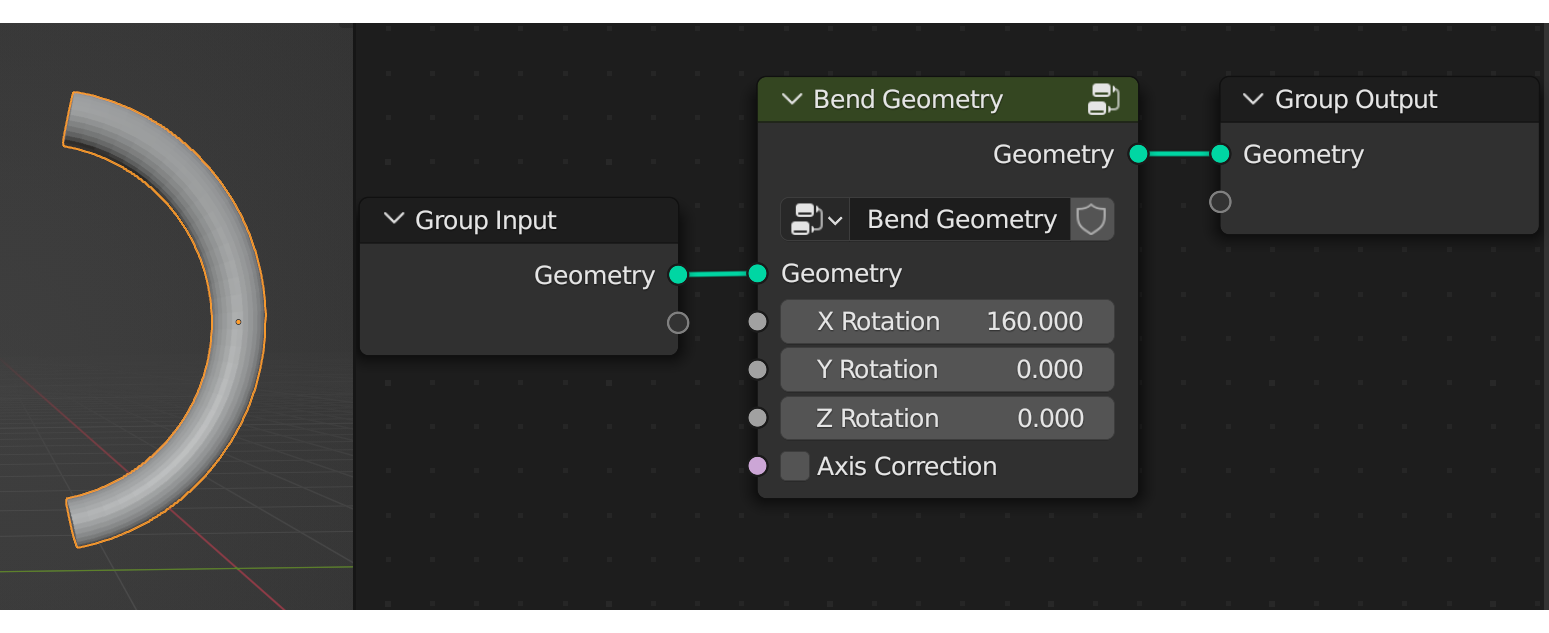Click the Geometry label on Group Input

pos(594,275)
